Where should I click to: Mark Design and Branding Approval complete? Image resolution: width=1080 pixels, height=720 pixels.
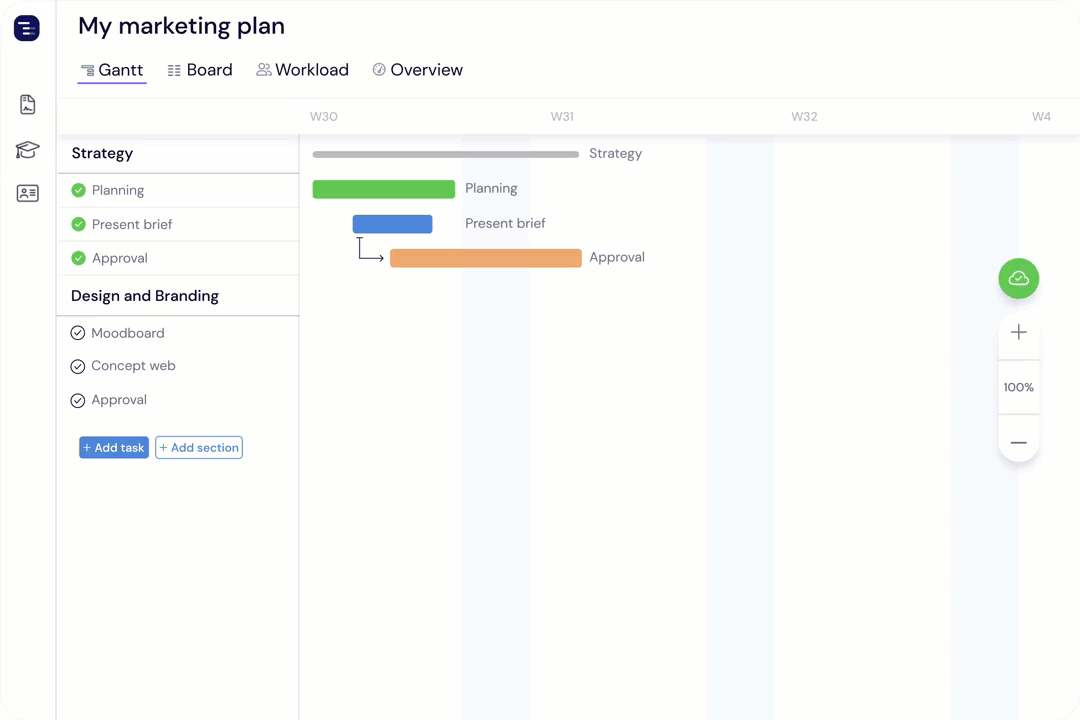pyautogui.click(x=78, y=400)
